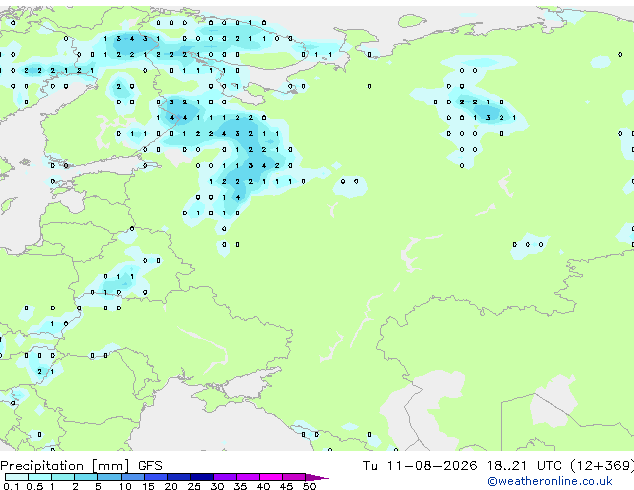Click the legend scale label "30"

[x=217, y=486]
